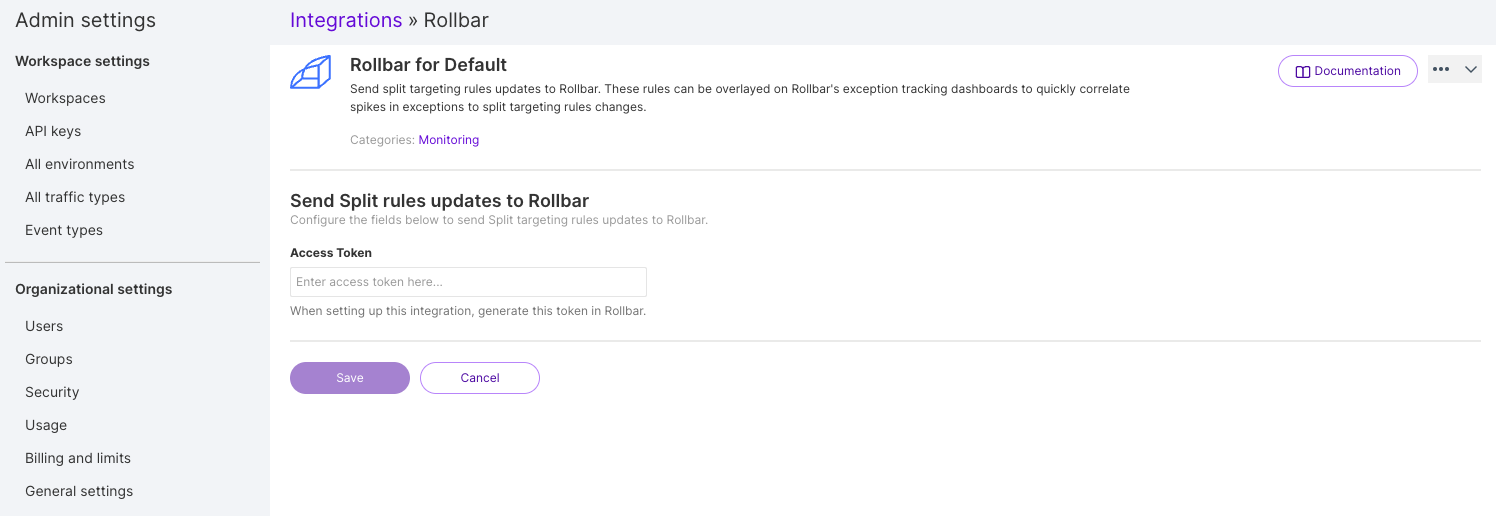Screen dimensions: 1496x516
Task: Go to Groups settings page
Action: [x=49, y=359]
